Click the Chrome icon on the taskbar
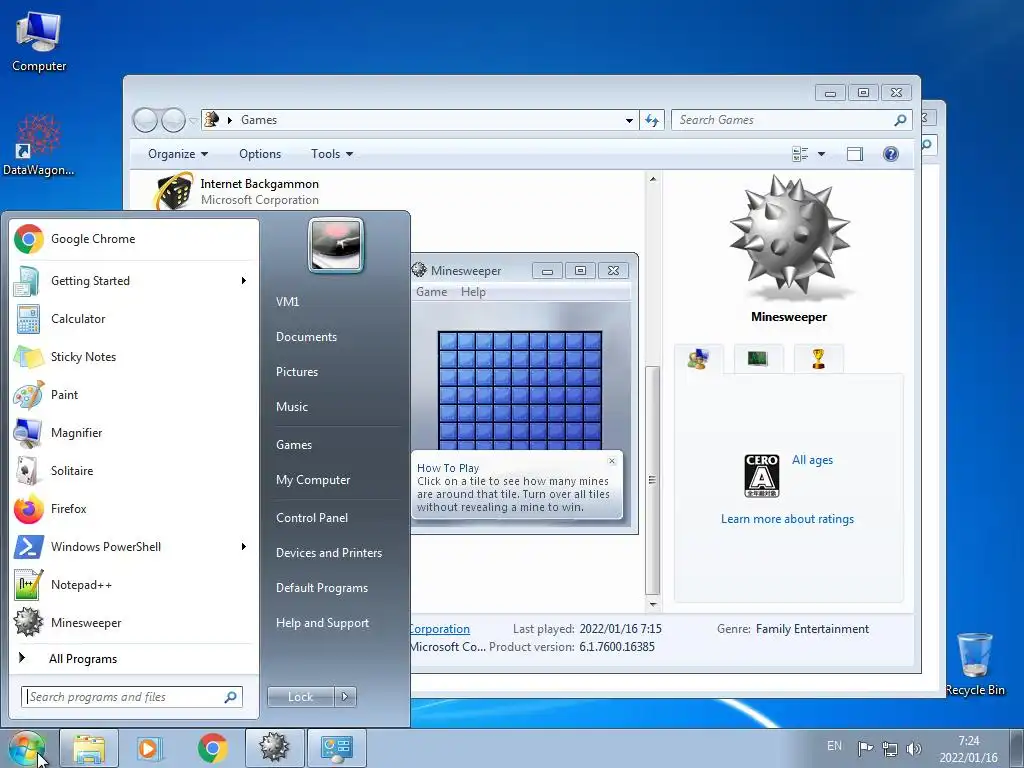 pyautogui.click(x=212, y=748)
